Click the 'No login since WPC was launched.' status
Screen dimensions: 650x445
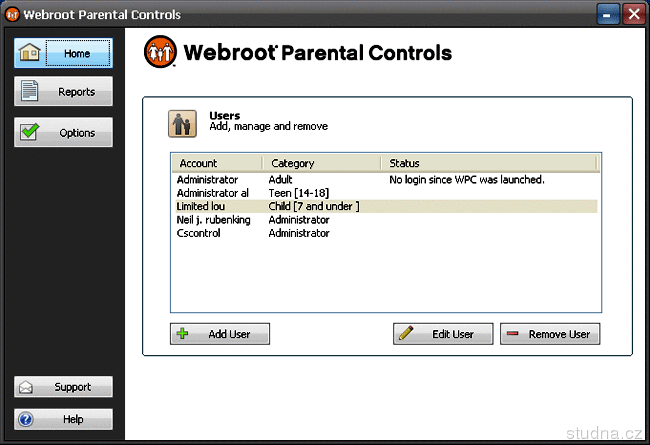coord(467,180)
